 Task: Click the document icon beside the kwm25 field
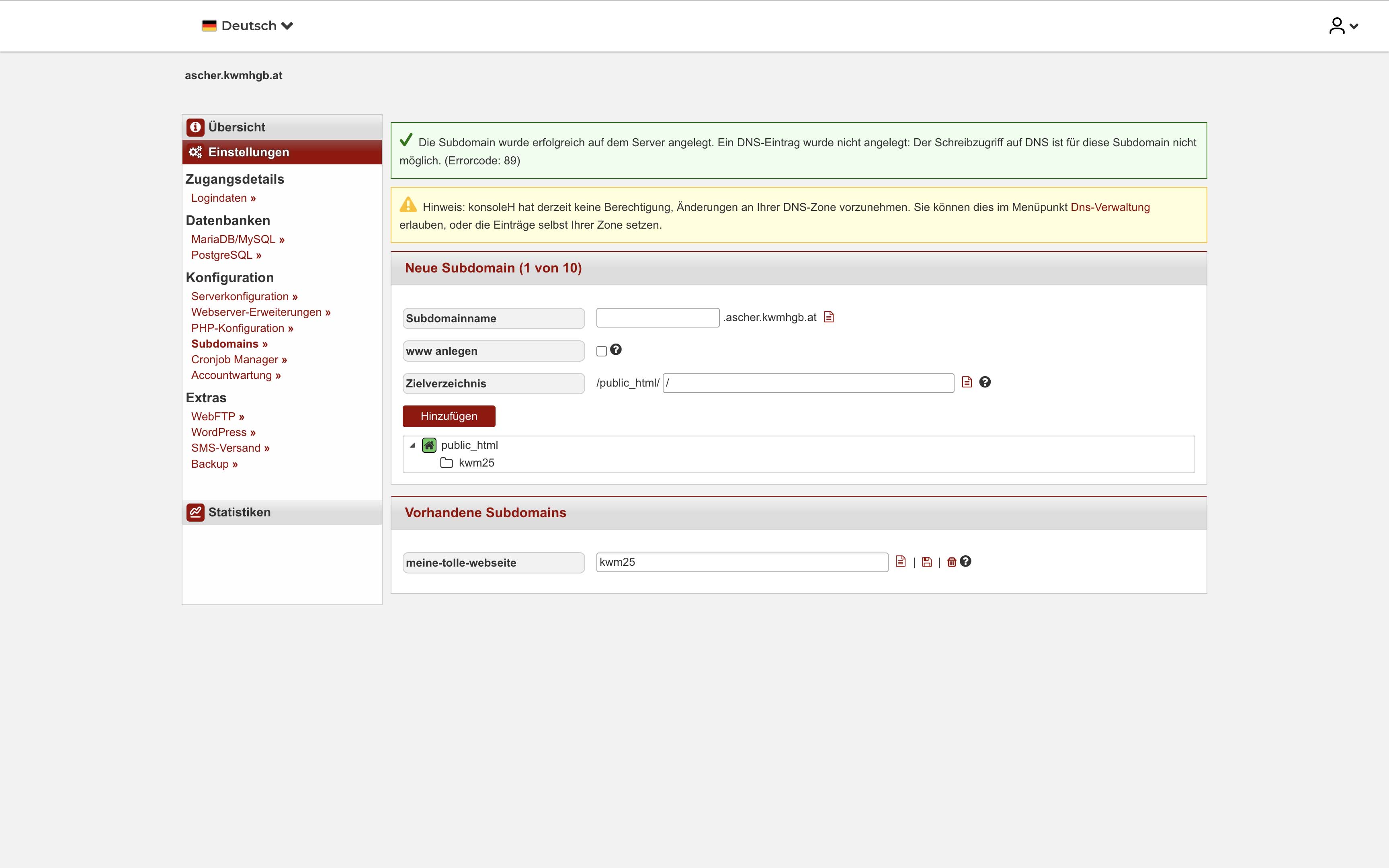point(901,561)
